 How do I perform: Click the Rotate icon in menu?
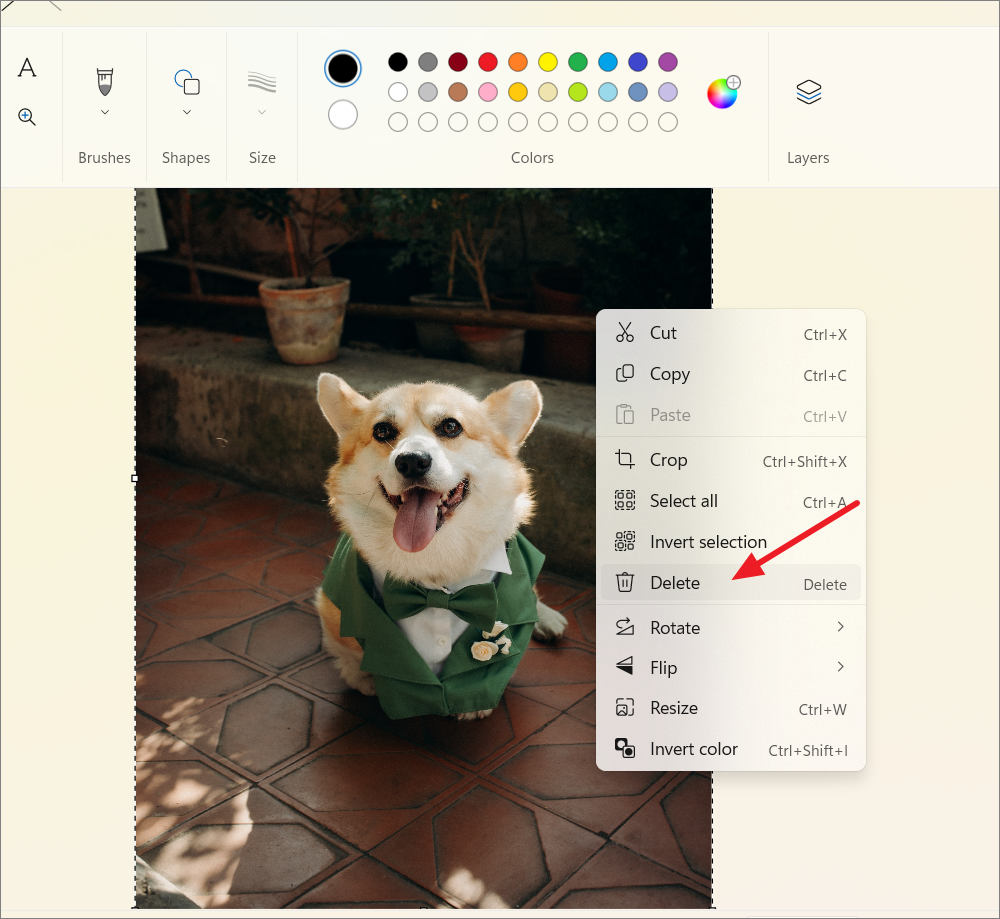pos(625,627)
